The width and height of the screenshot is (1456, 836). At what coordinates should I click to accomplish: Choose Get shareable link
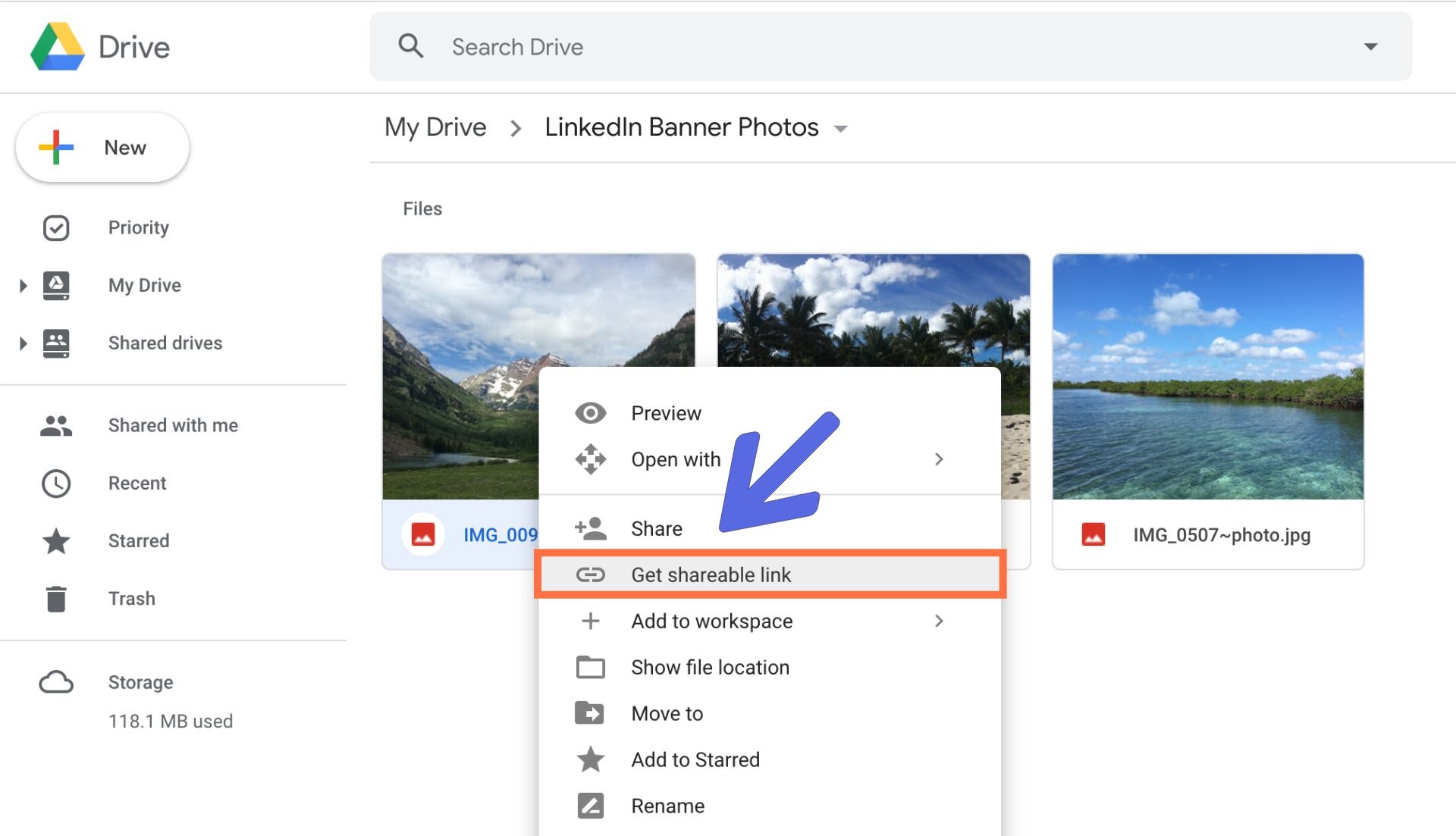tap(711, 575)
